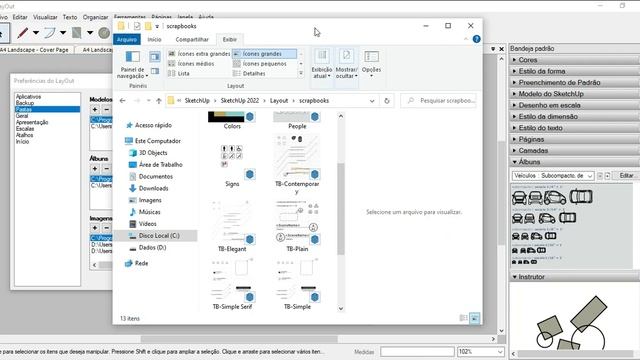Switch to details view in status bar

(x=464, y=318)
